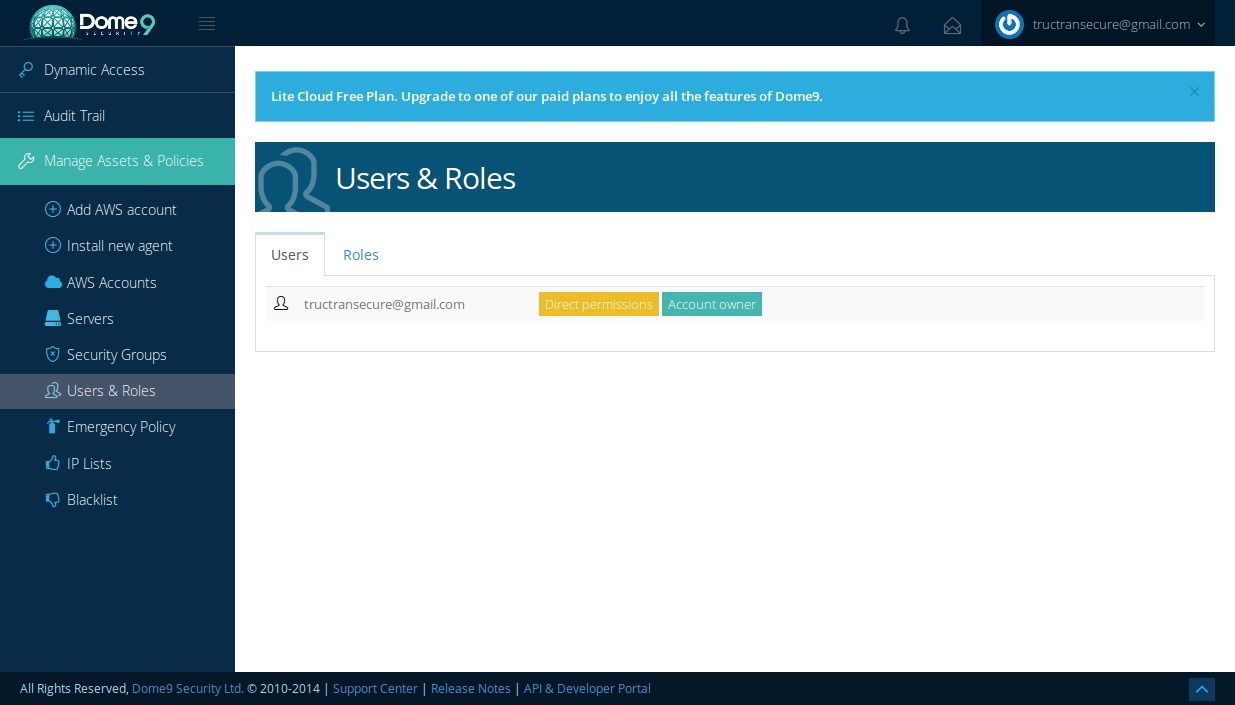
Task: Go to Add AWS account
Action: pyautogui.click(x=121, y=210)
